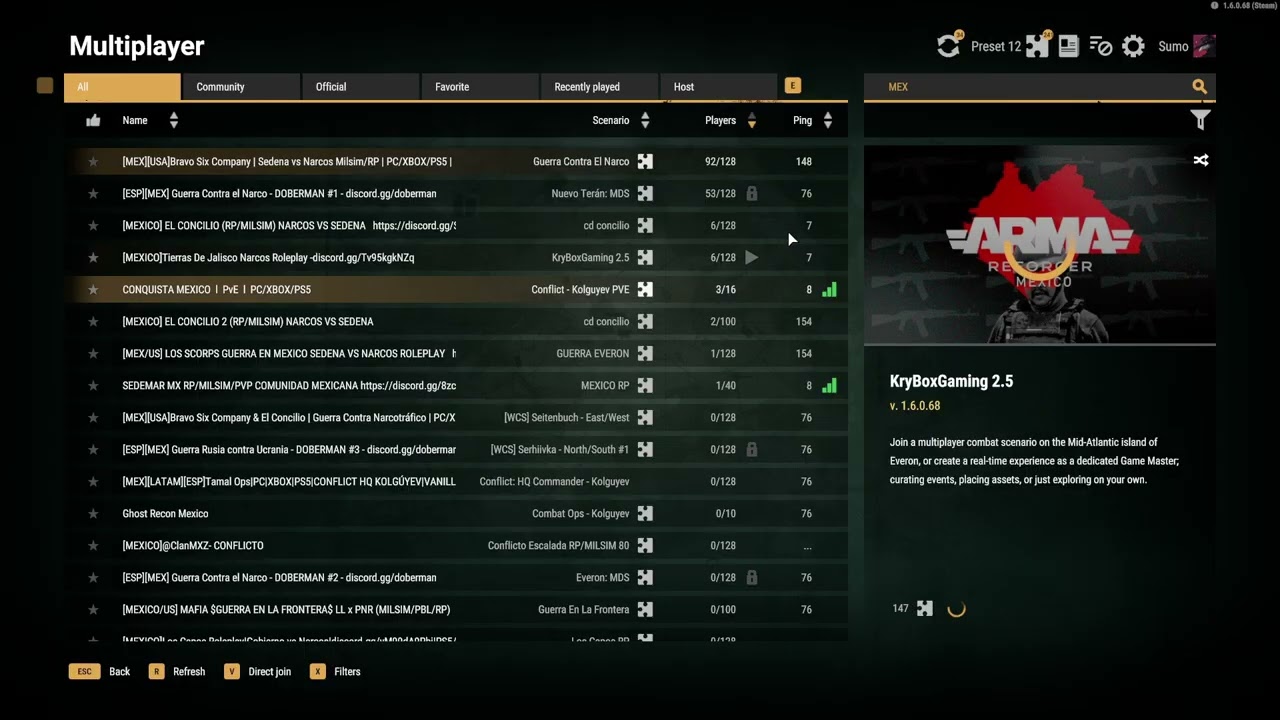Switch to the Community tab

[x=241, y=87]
